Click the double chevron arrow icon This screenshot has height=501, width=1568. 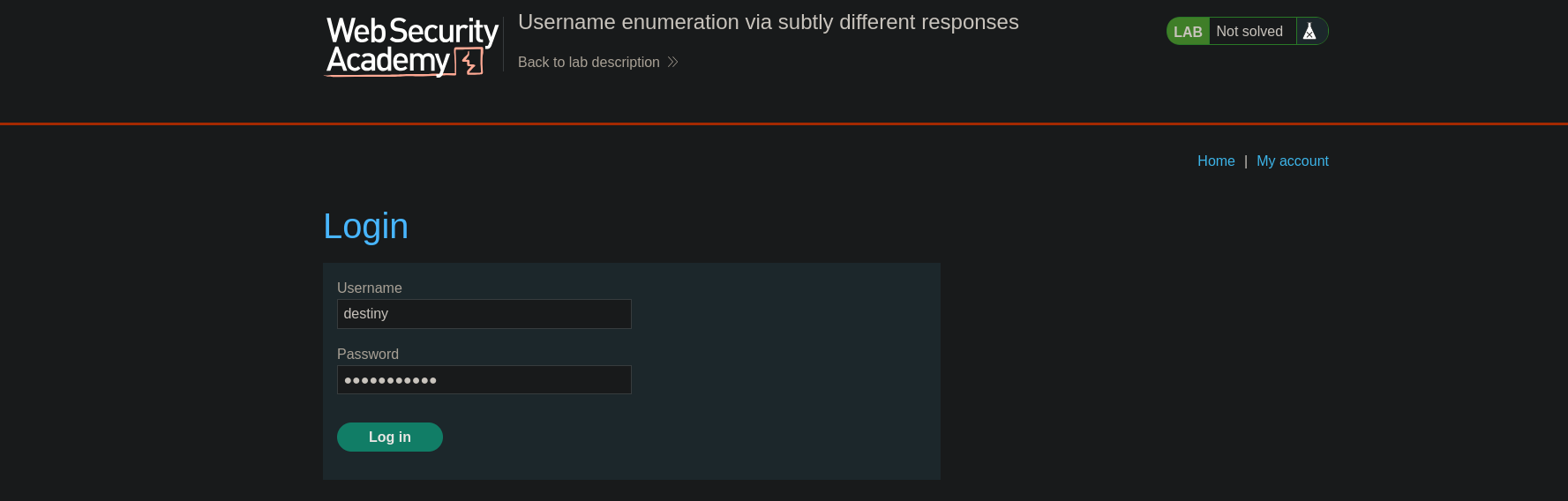pos(673,62)
